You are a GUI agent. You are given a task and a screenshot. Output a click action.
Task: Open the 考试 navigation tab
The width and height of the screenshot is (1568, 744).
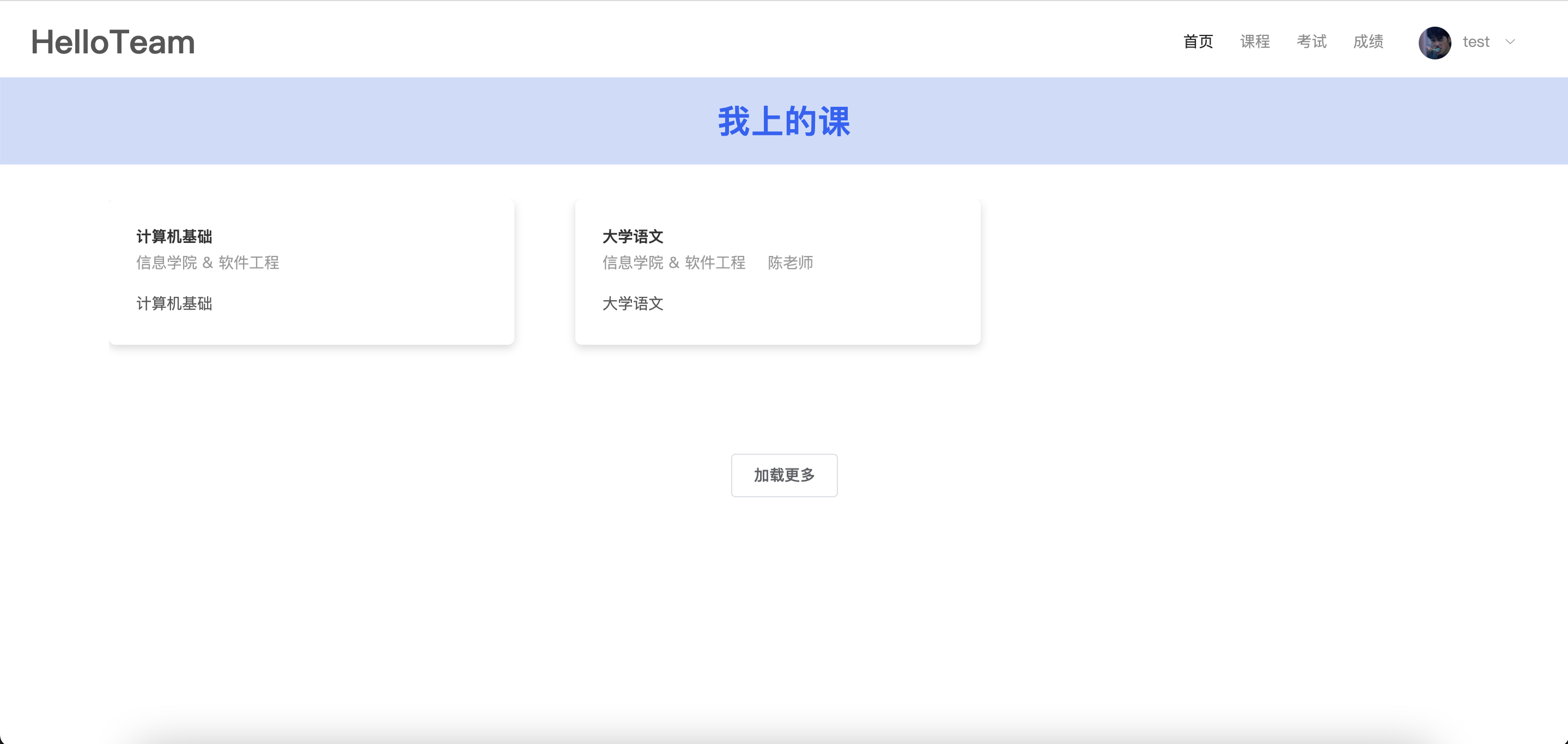click(x=1311, y=42)
